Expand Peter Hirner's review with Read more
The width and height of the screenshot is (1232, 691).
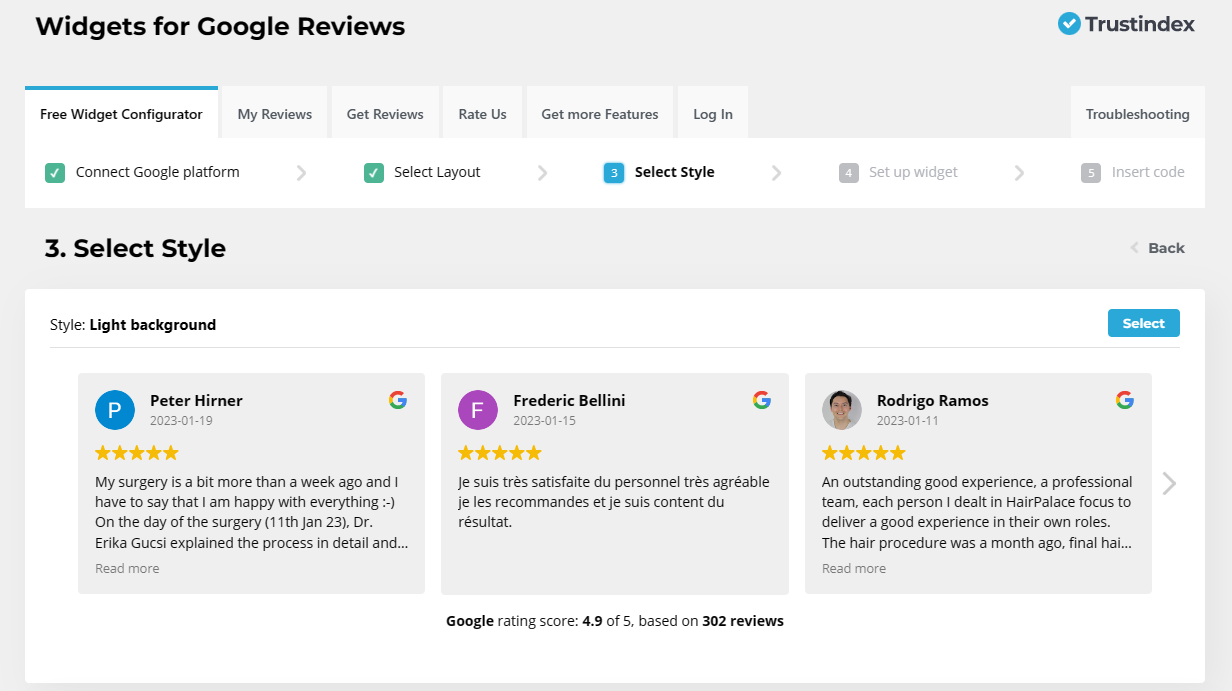(127, 567)
